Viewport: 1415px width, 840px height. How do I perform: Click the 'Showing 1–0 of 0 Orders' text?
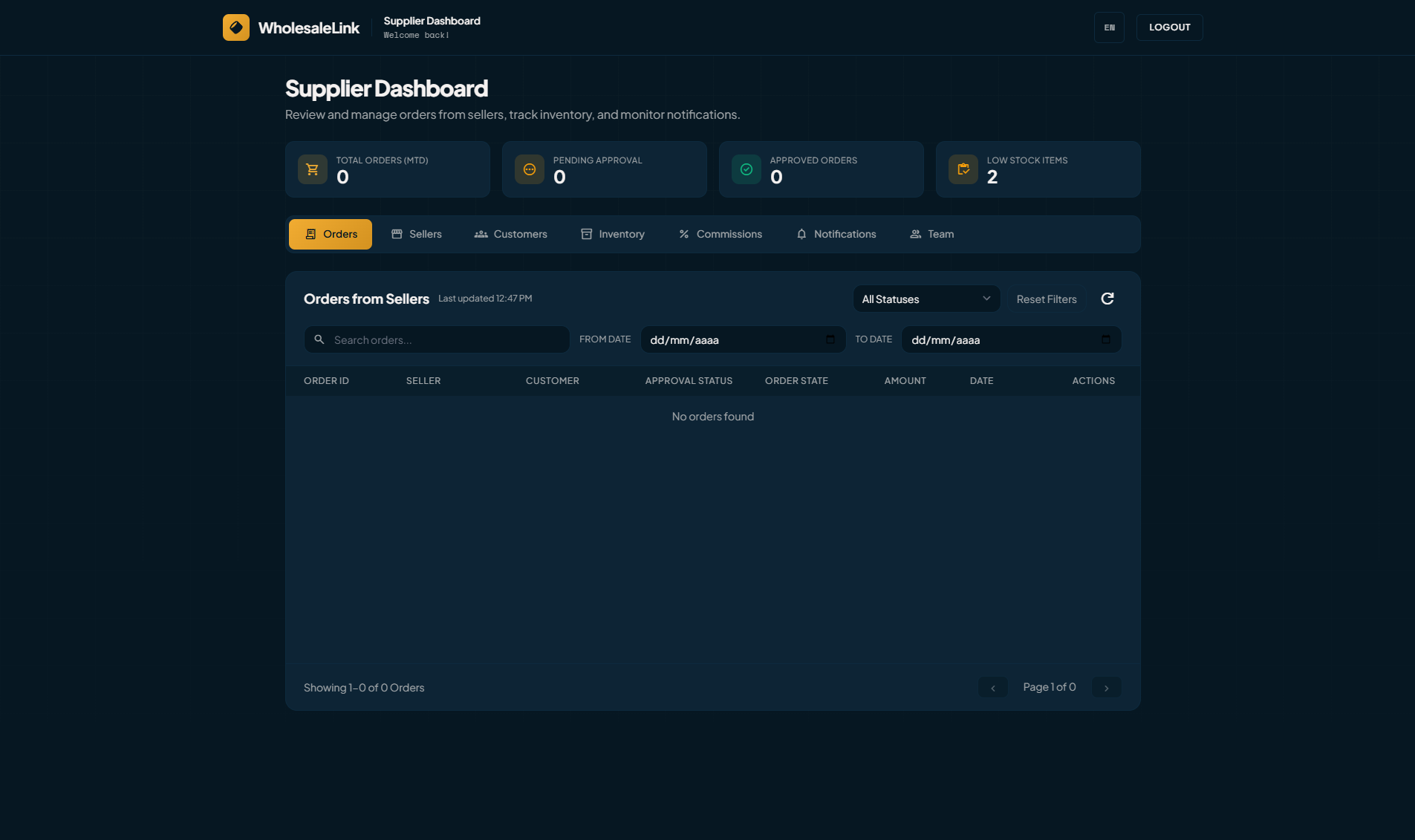(x=364, y=688)
